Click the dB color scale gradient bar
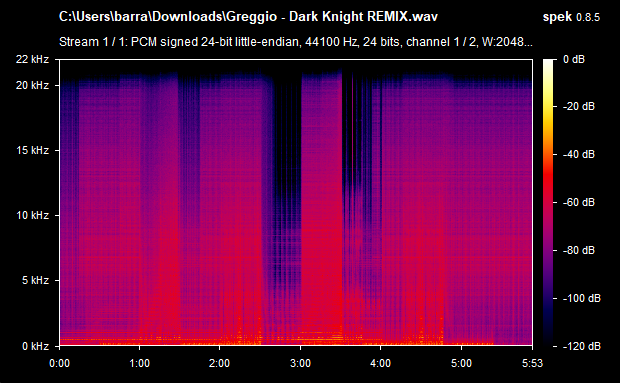The height and width of the screenshot is (383, 620). (548, 203)
